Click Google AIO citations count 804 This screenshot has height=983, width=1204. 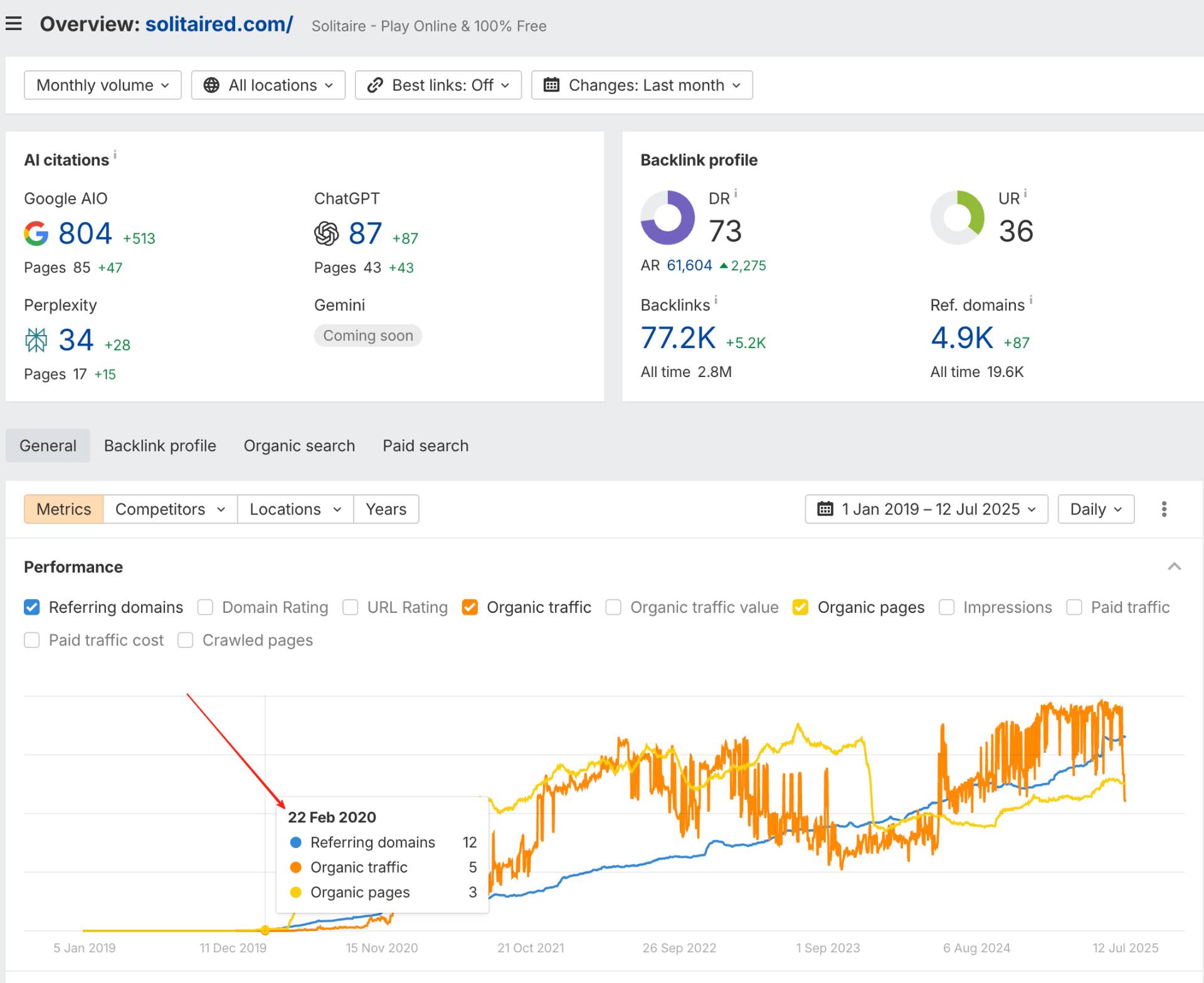pyautogui.click(x=85, y=233)
